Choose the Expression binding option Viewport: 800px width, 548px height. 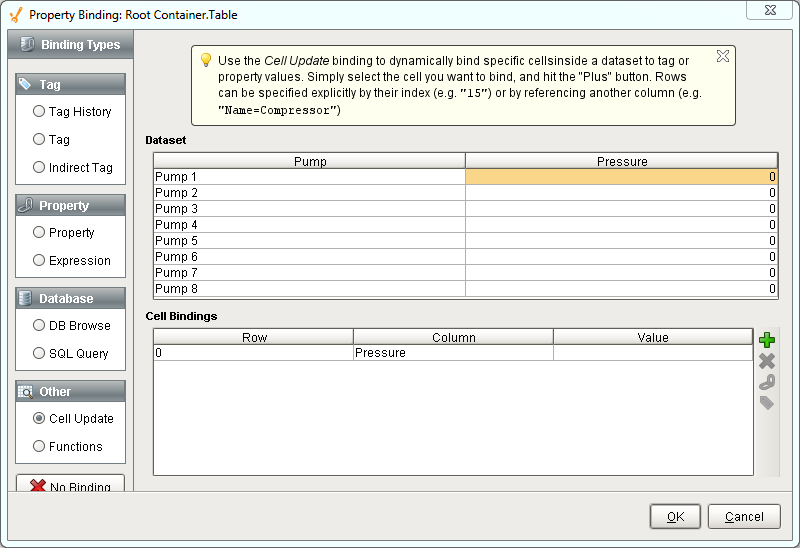coord(40,261)
